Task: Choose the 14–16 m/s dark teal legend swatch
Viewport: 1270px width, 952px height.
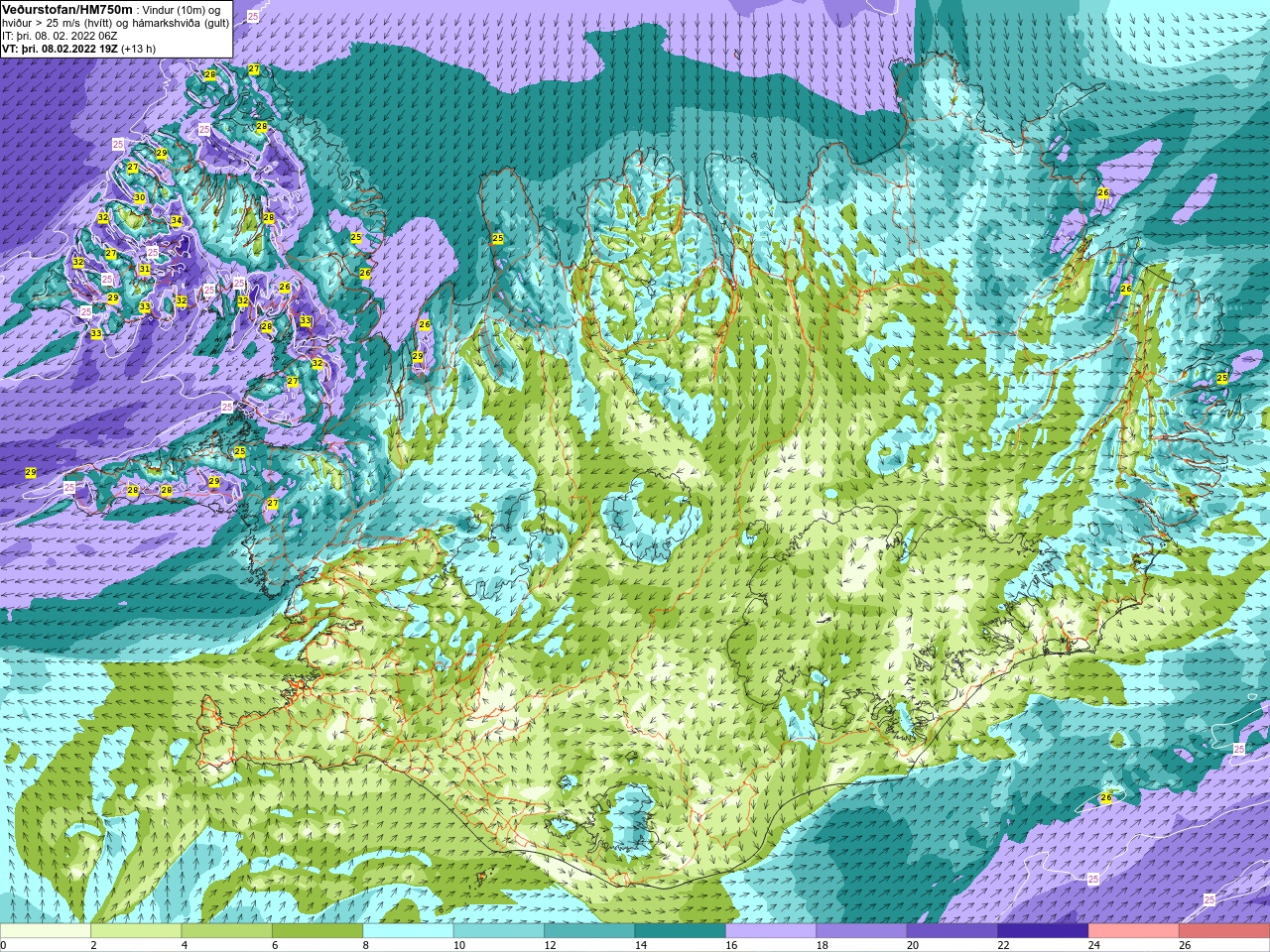Action: pos(681,931)
